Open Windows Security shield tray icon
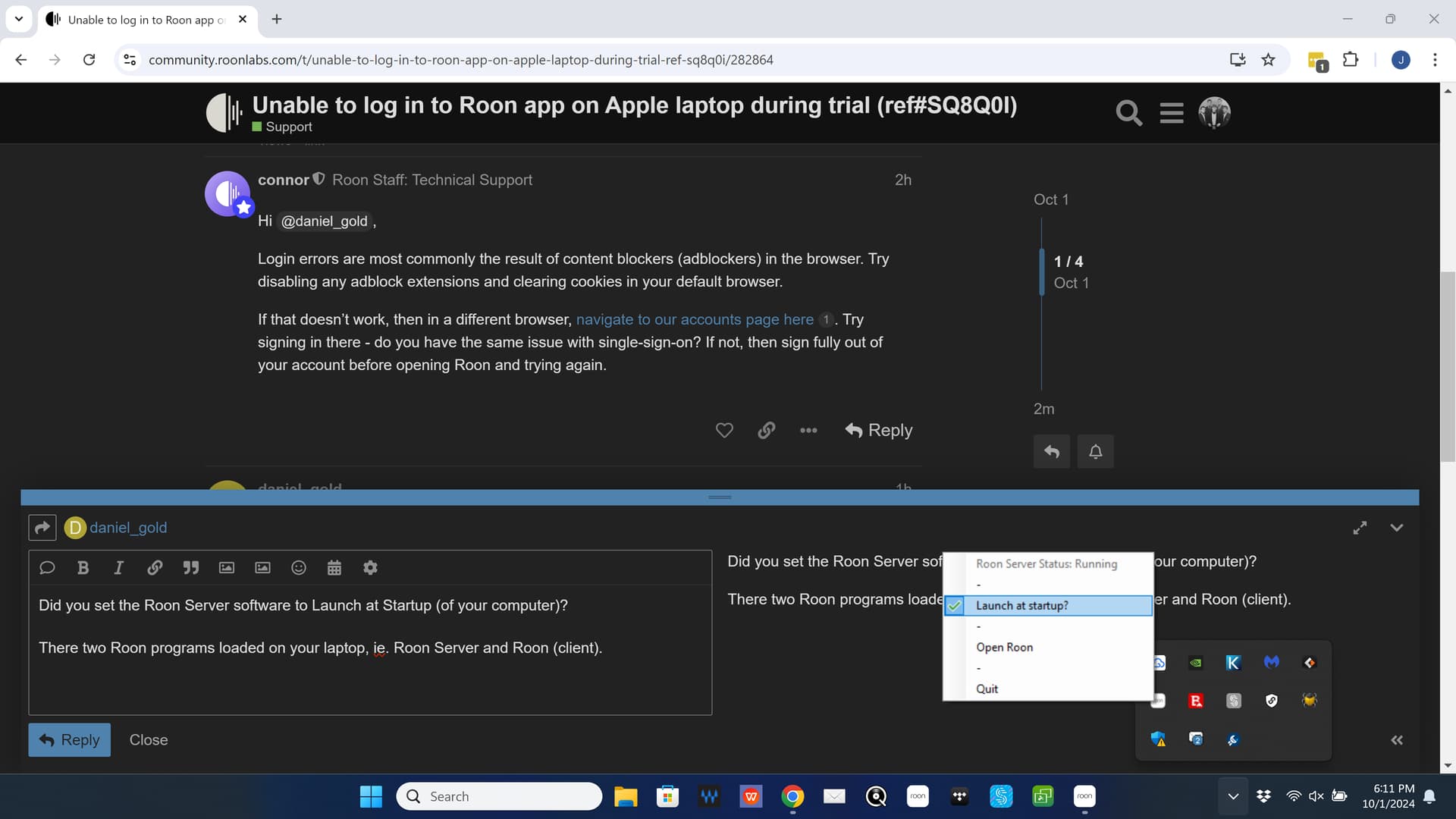1456x819 pixels. pyautogui.click(x=1158, y=739)
